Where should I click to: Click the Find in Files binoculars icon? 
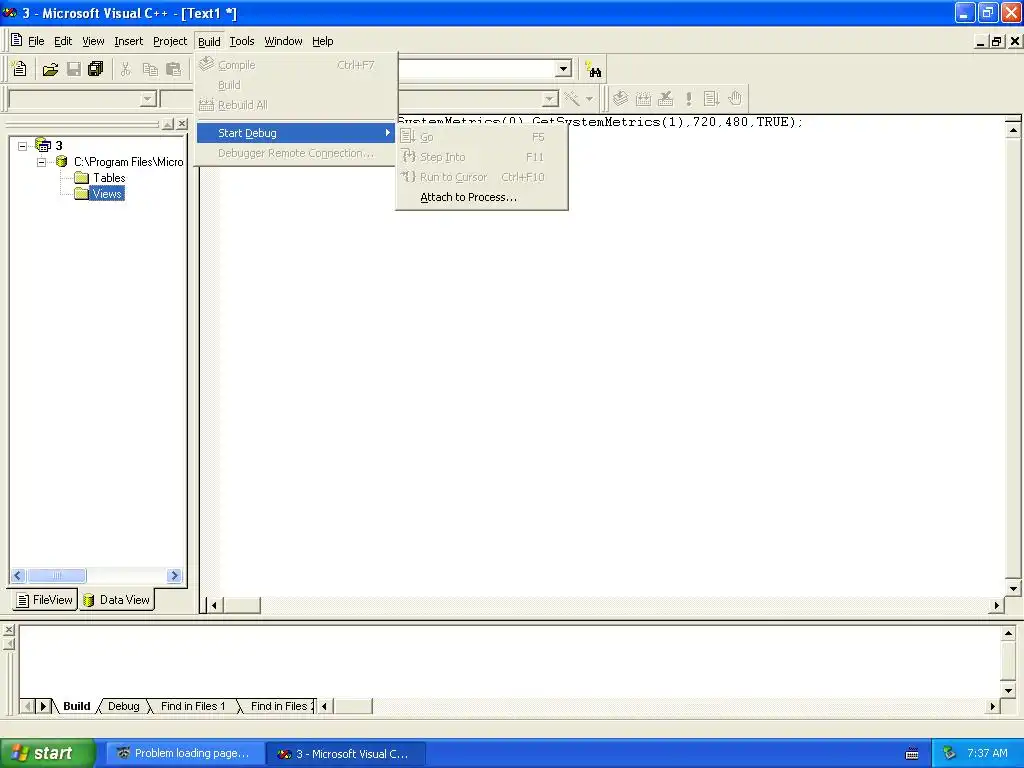coord(594,69)
